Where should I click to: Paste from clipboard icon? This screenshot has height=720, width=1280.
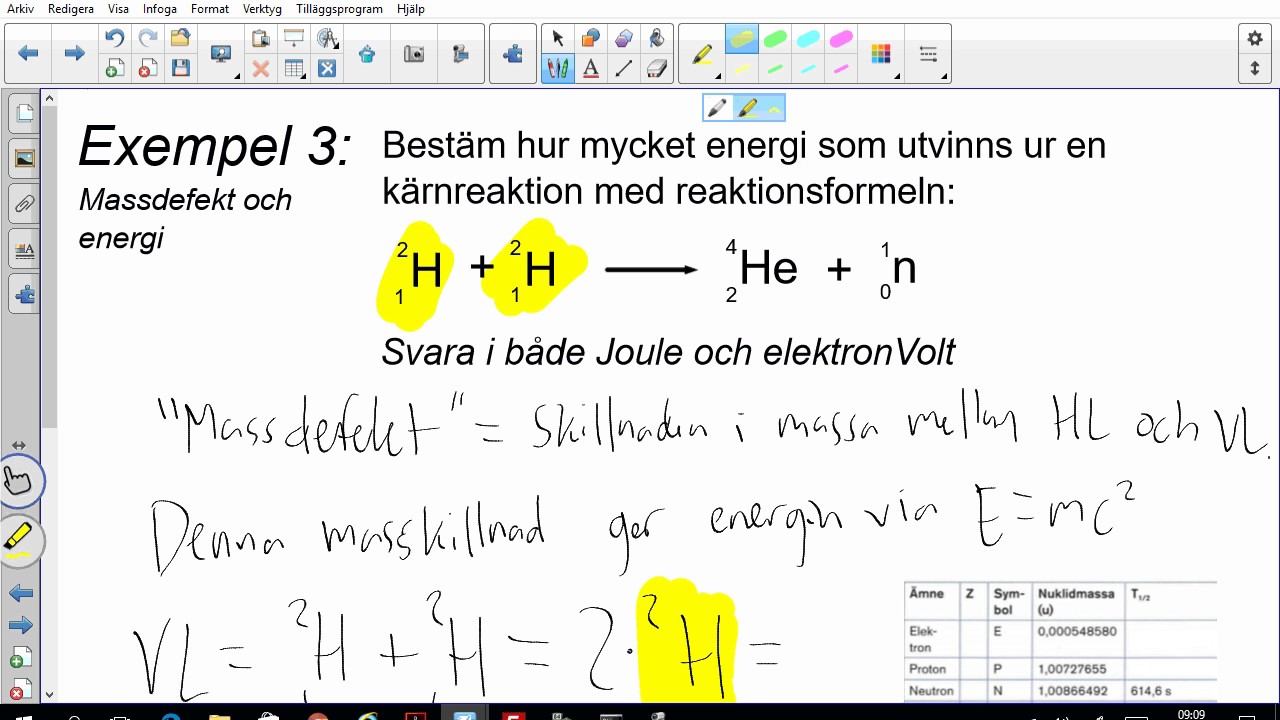tap(261, 38)
